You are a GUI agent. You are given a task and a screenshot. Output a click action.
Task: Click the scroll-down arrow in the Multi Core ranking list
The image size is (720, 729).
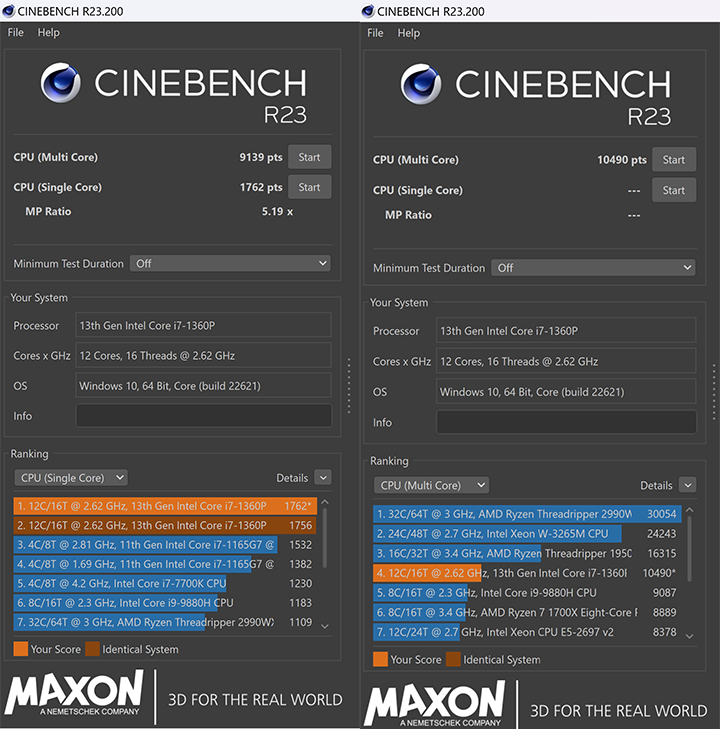[x=686, y=632]
